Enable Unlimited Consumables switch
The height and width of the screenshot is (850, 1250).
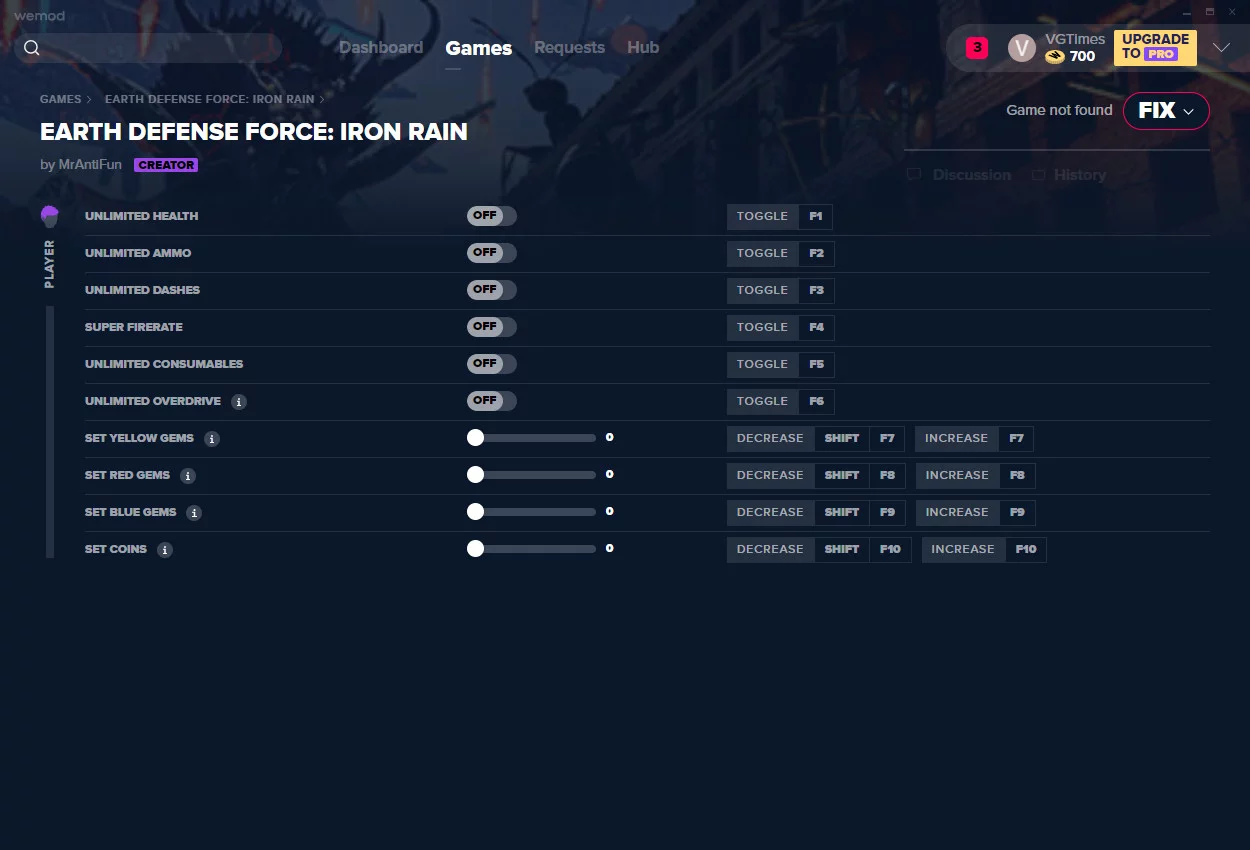(x=492, y=364)
